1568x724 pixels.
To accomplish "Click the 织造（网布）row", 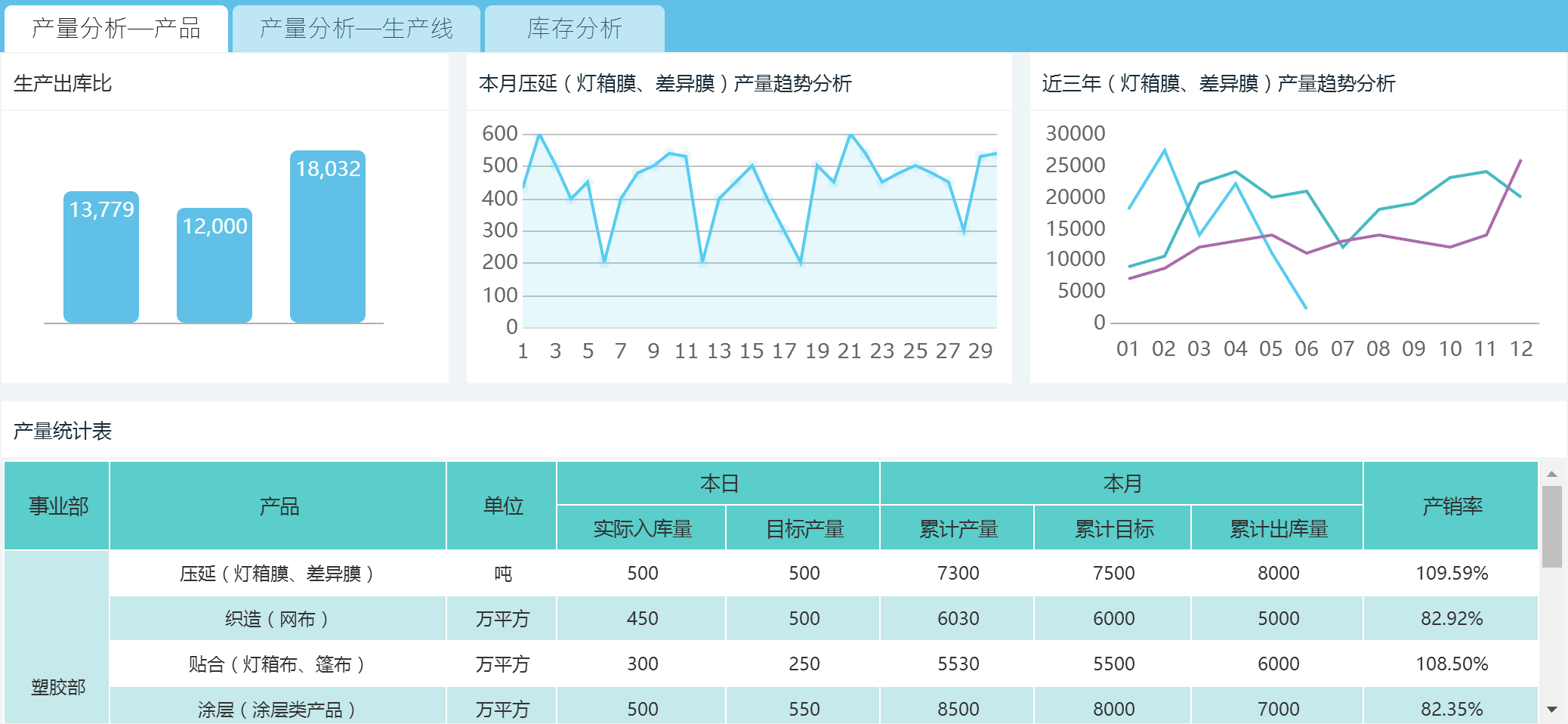I will 279,618.
